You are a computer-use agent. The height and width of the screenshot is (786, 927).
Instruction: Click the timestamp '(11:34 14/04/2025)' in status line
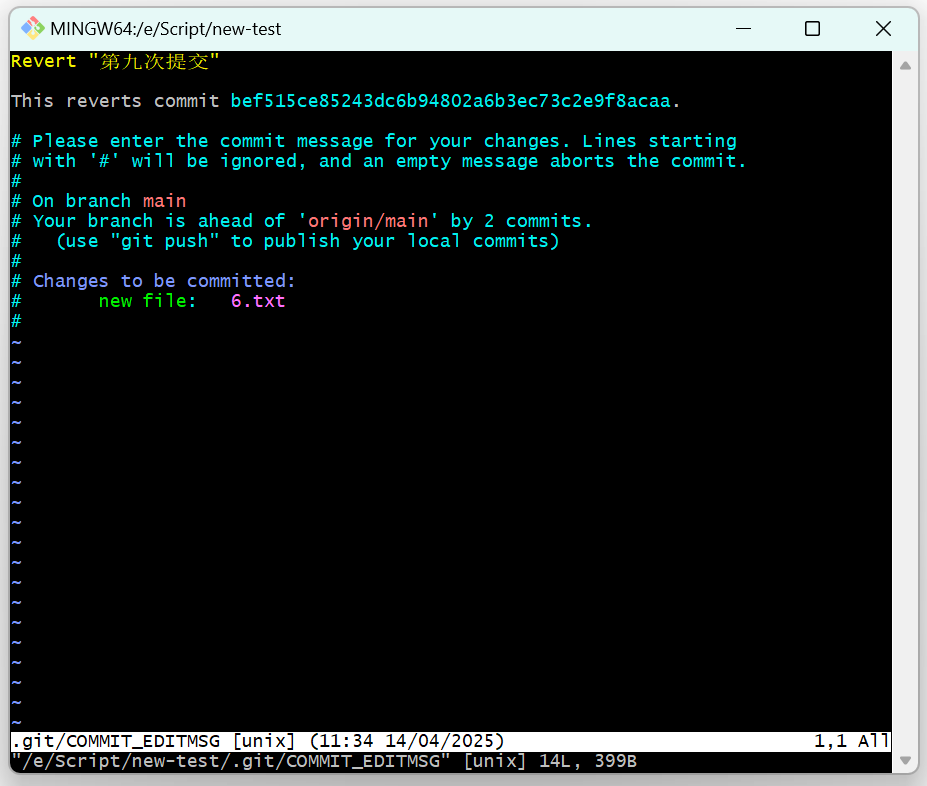[x=407, y=741]
